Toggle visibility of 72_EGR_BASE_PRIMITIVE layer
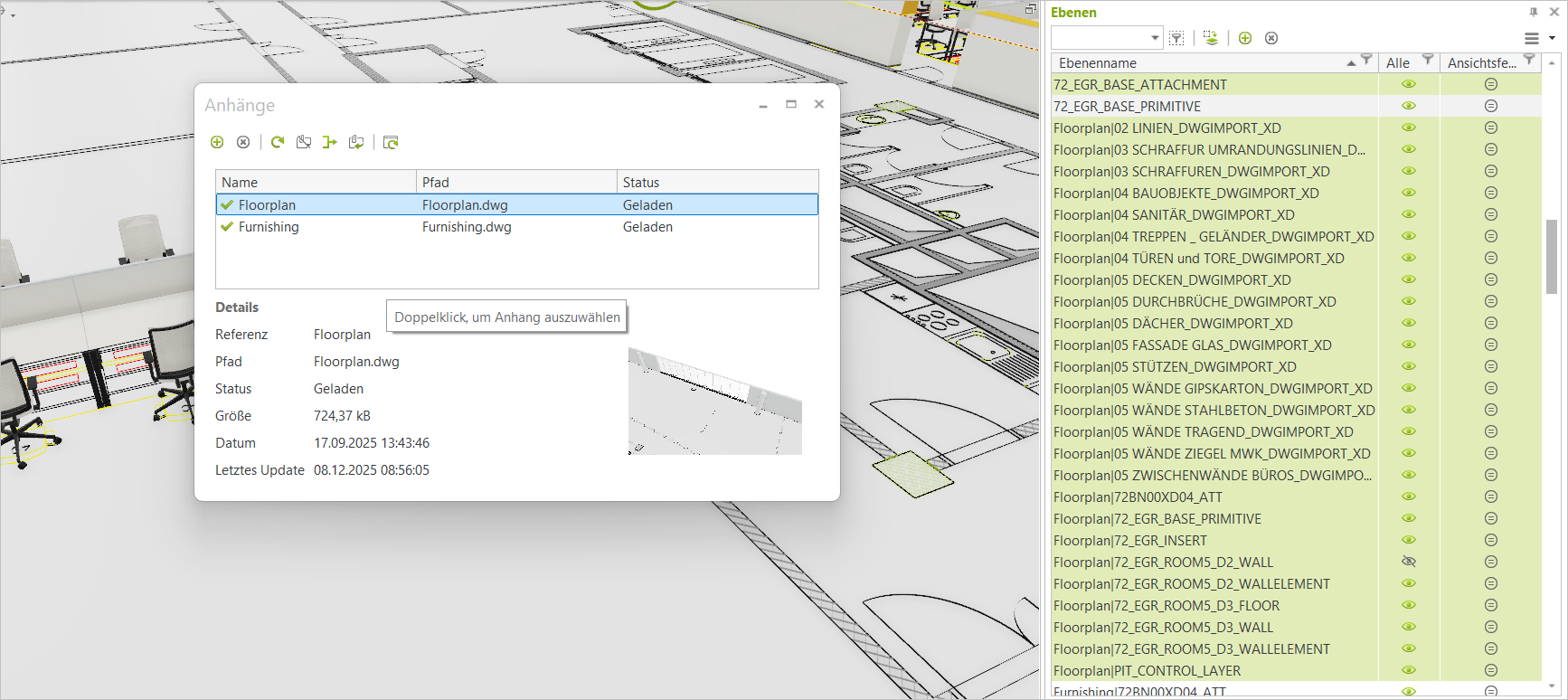The height and width of the screenshot is (700, 1568). pos(1409,106)
